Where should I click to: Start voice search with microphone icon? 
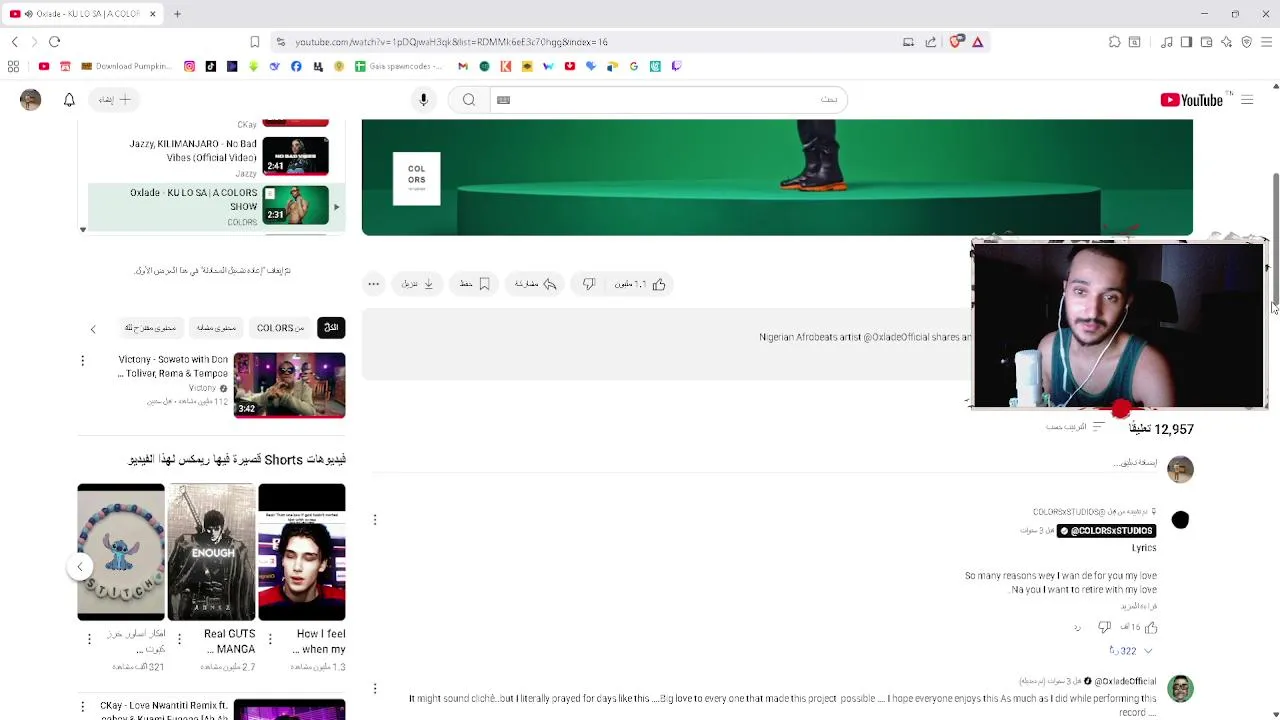click(x=423, y=100)
